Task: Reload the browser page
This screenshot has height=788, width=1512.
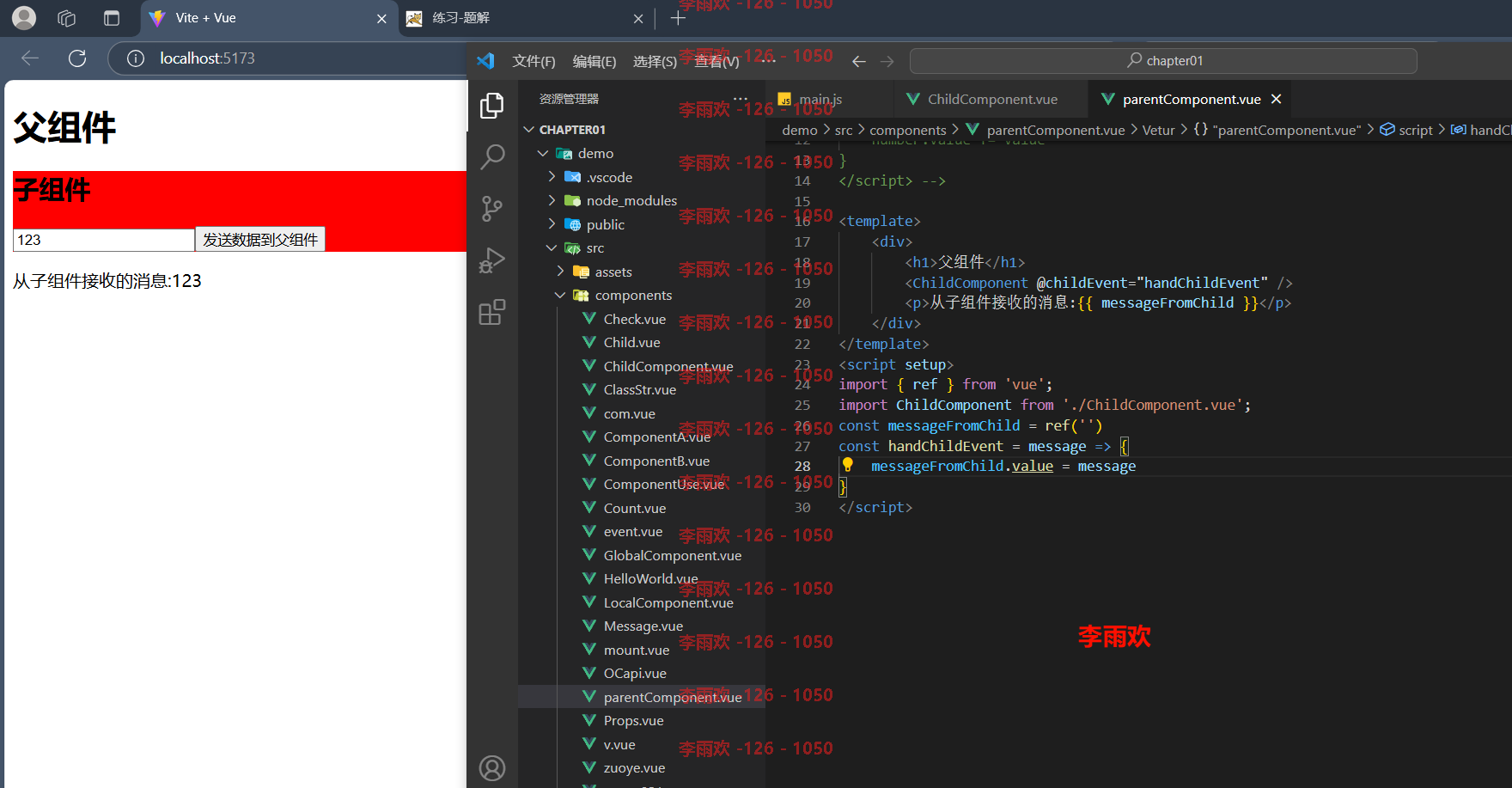Action: (x=77, y=58)
